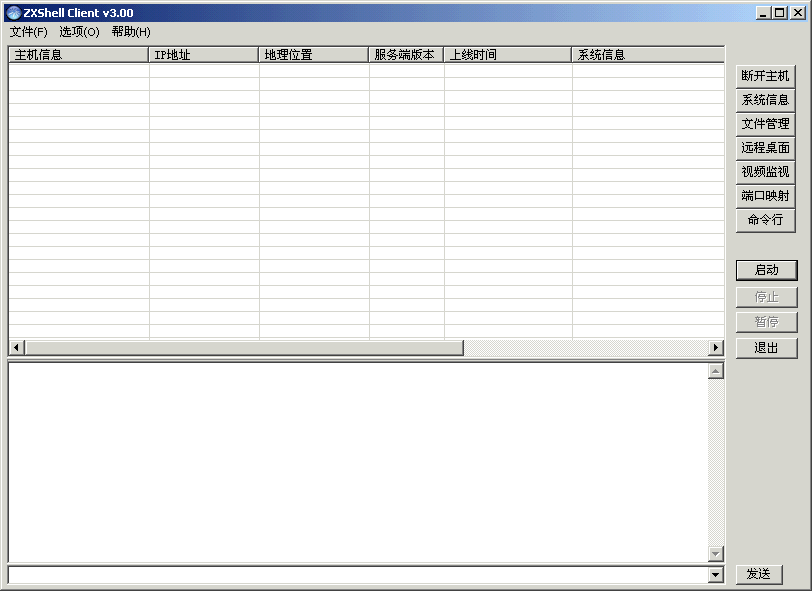Open 系统信息 system information panel
Screen dimensions: 812x591
pos(765,99)
